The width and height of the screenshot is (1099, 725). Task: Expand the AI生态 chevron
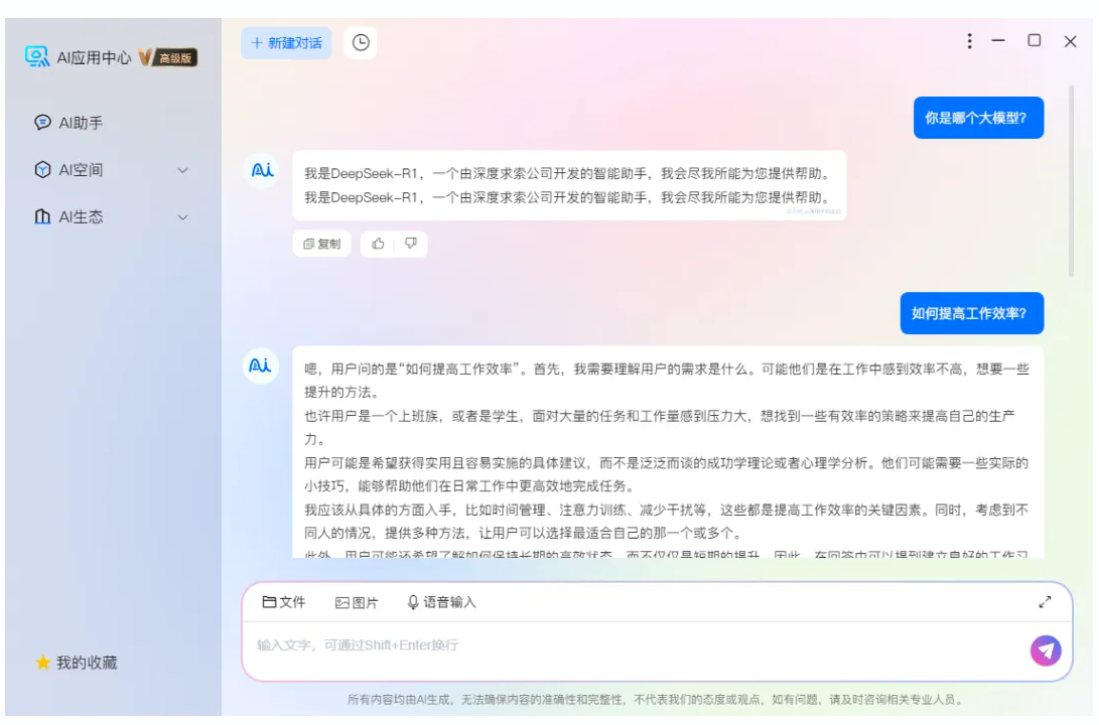pos(183,217)
